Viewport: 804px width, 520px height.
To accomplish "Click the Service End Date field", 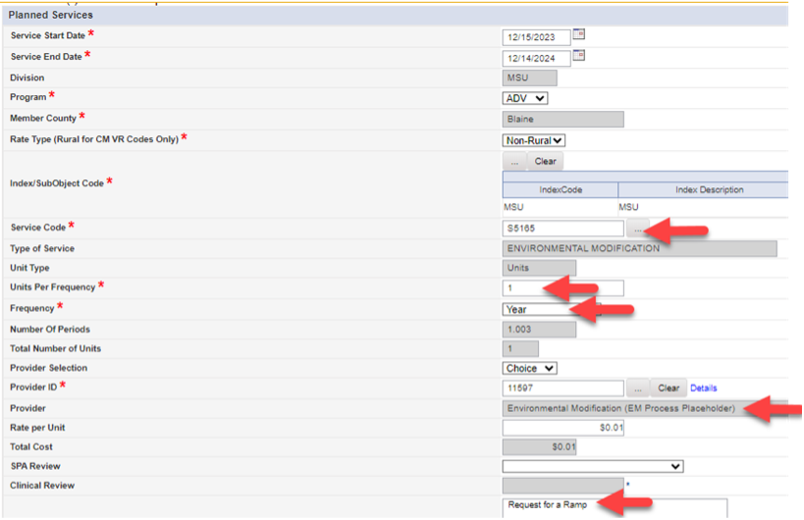I will click(x=536, y=58).
